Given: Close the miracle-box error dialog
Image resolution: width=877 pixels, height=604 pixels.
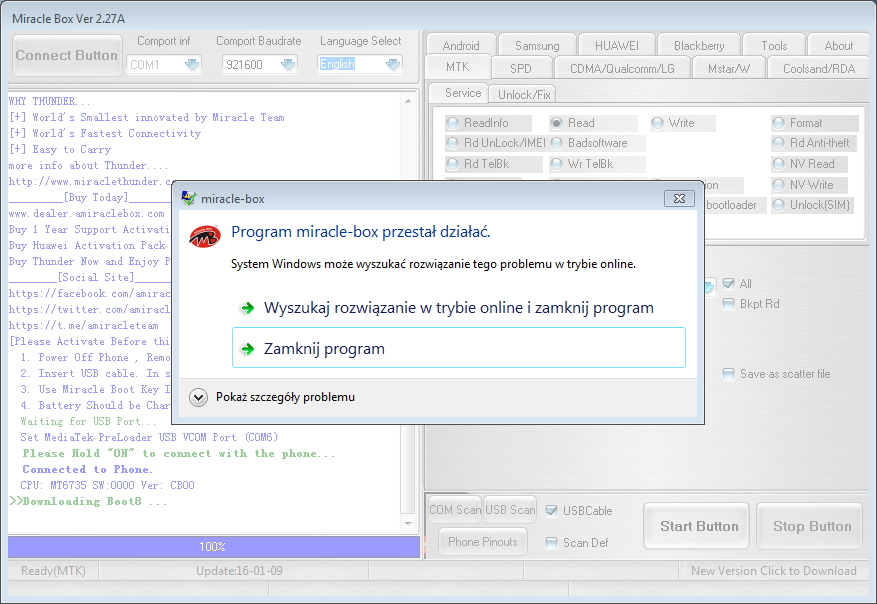Looking at the screenshot, I should (679, 199).
